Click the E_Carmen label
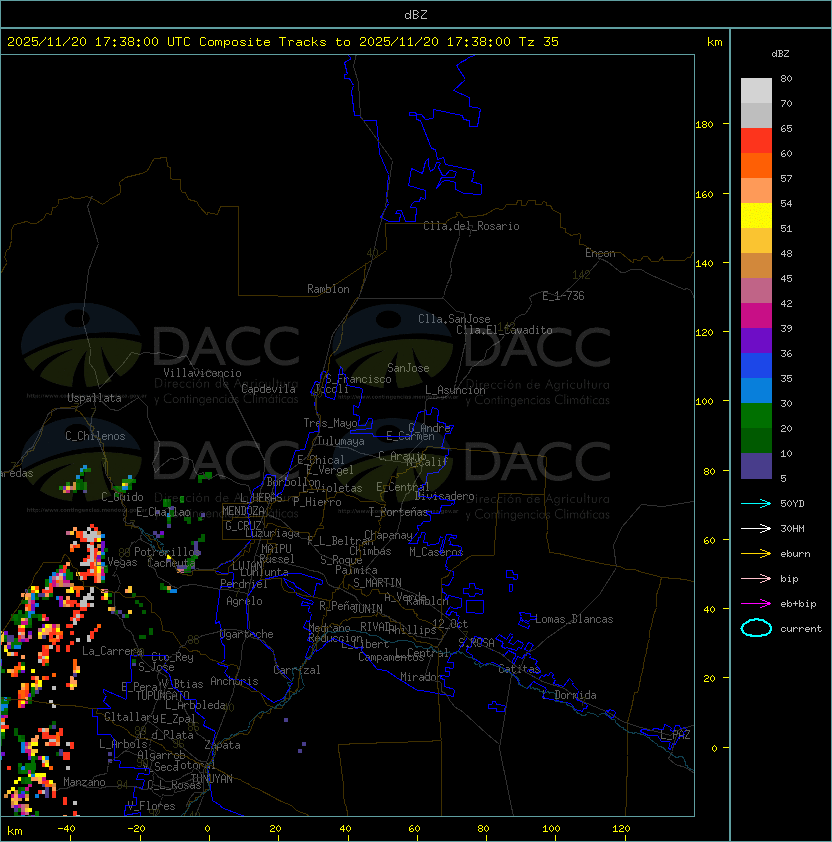832x842 pixels. 410,435
